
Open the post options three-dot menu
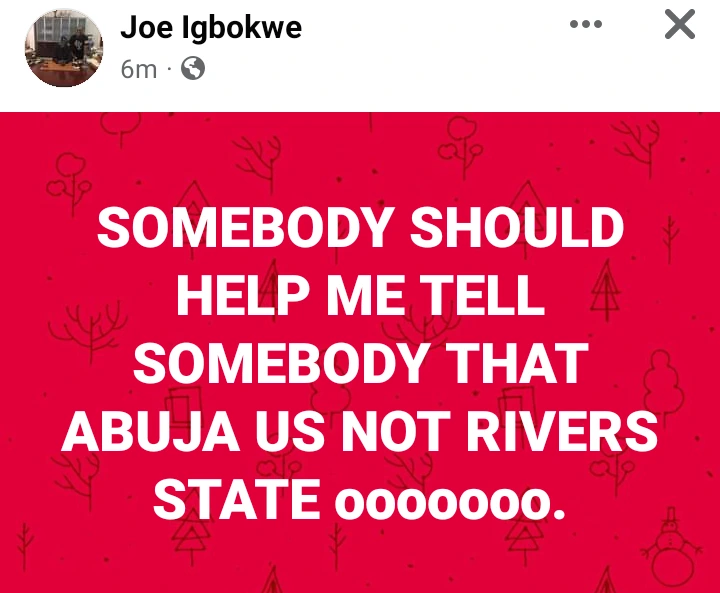(x=585, y=24)
